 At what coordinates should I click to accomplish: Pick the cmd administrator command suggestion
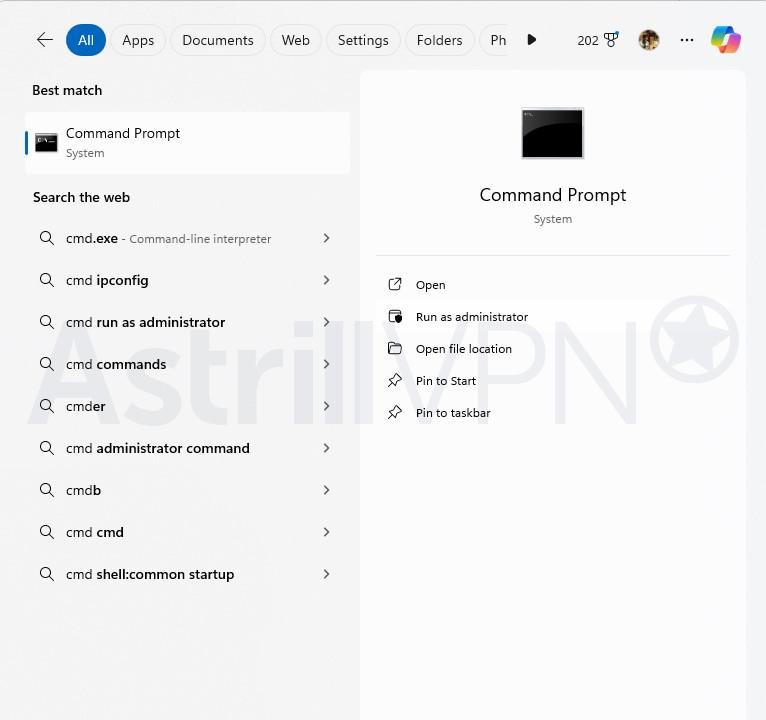(158, 448)
